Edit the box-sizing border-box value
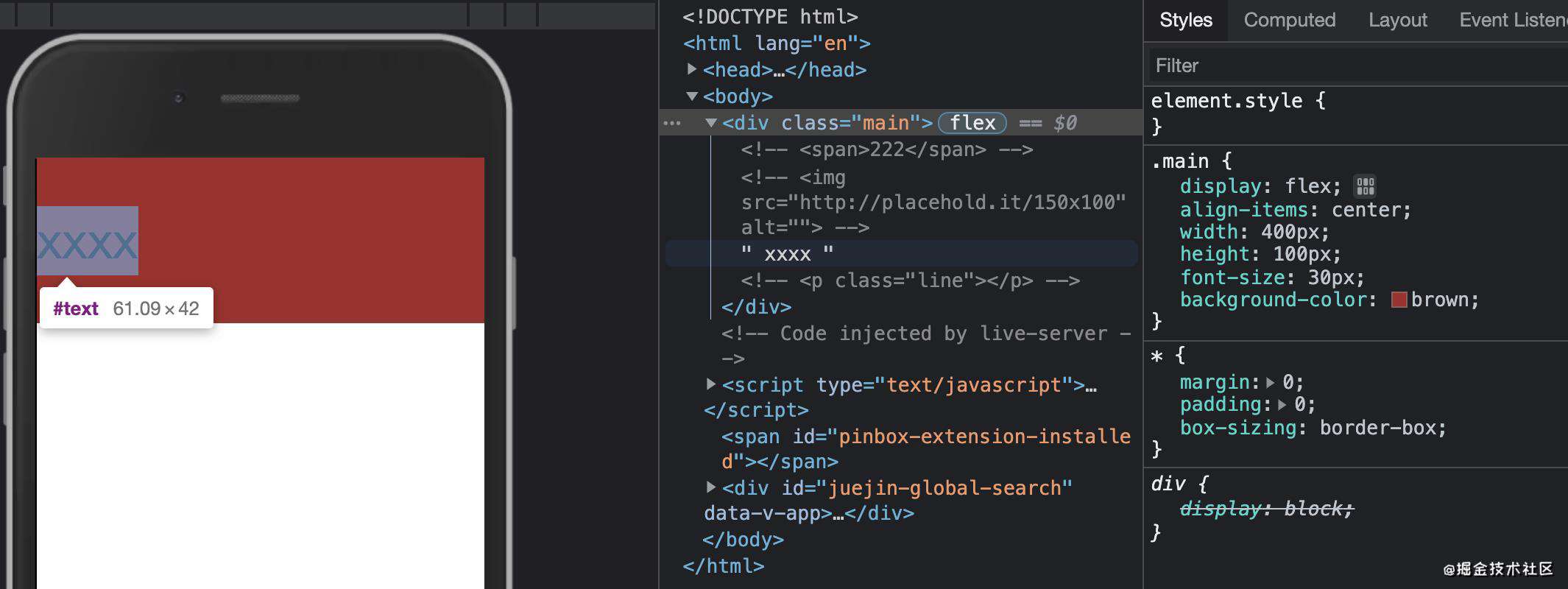The height and width of the screenshot is (589, 1568). pyautogui.click(x=1377, y=428)
